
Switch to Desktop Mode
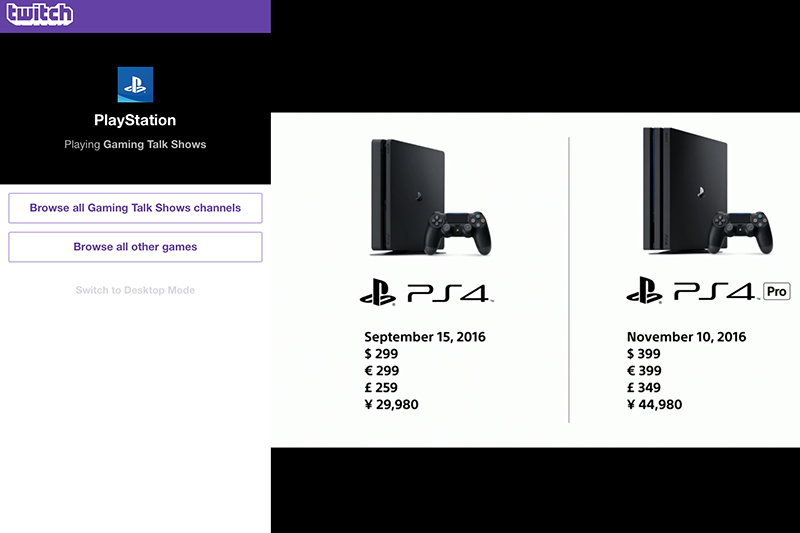(x=135, y=291)
